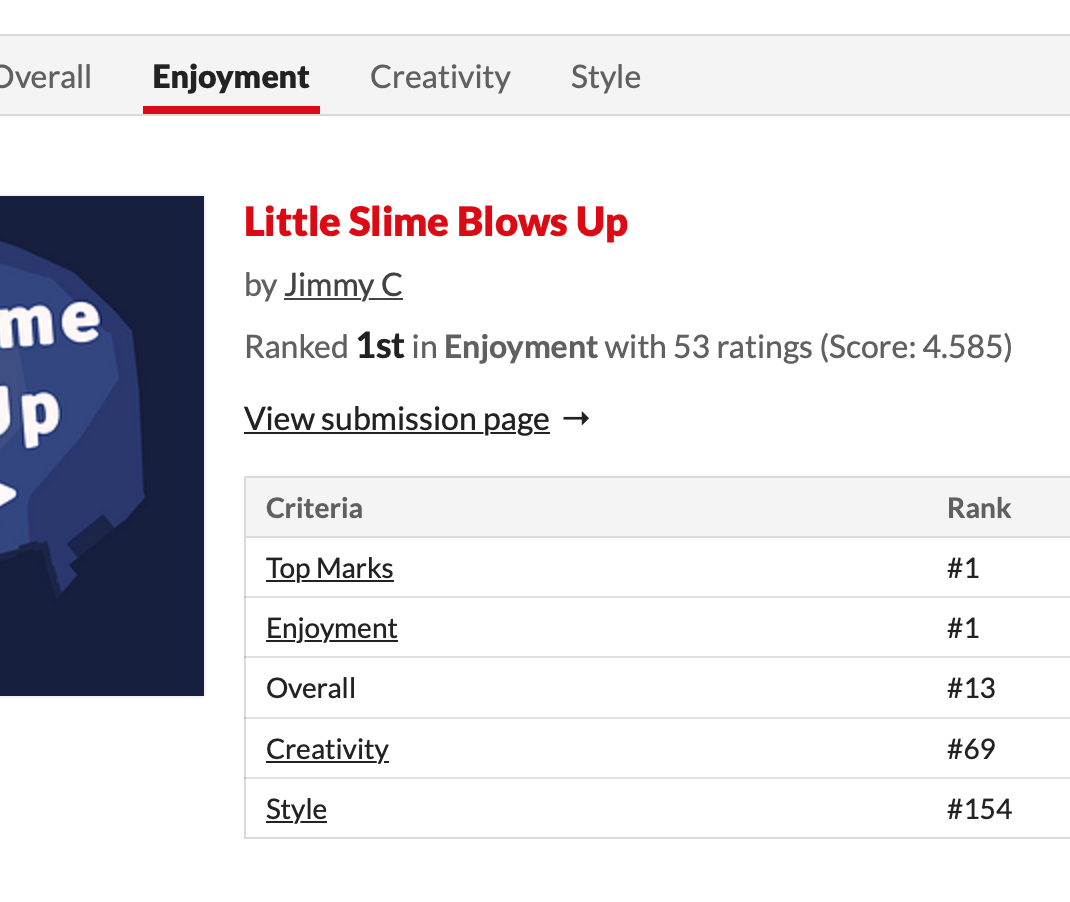Screen dimensions: 1070x902
Task: Visit author Jimmy C's profile
Action: pyautogui.click(x=343, y=286)
